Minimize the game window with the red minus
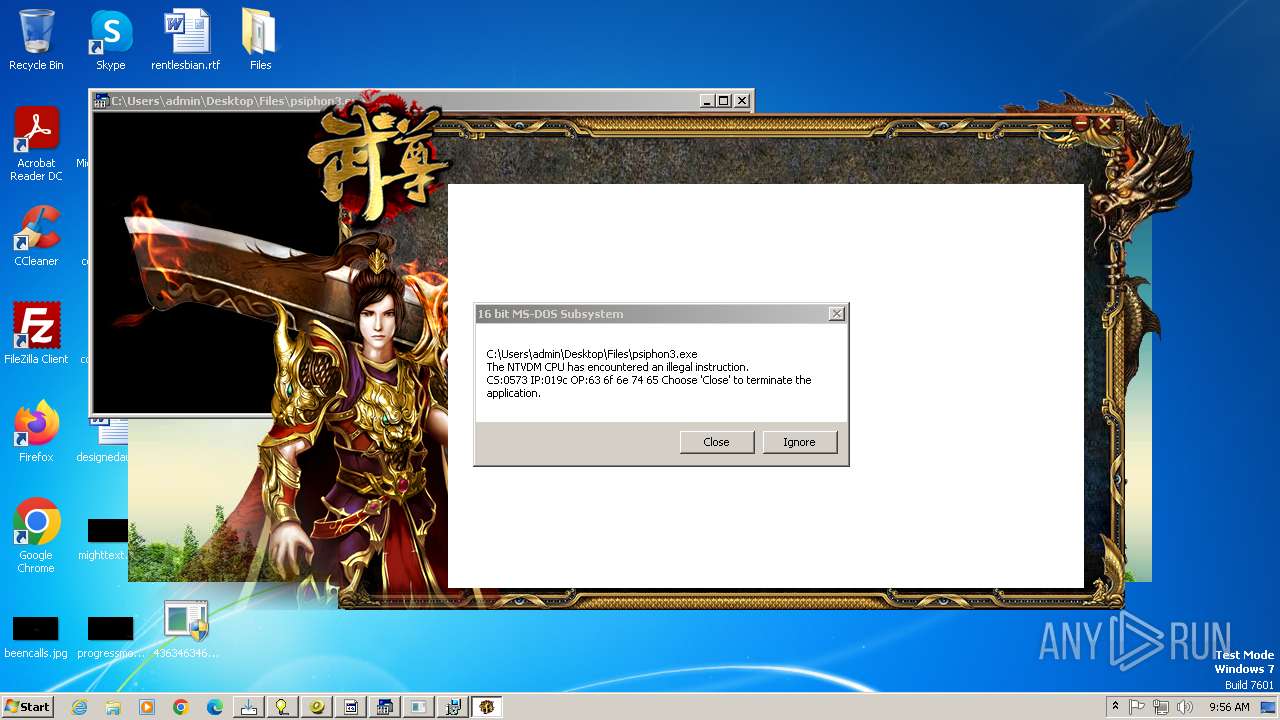This screenshot has height=720, width=1280. 1081,122
